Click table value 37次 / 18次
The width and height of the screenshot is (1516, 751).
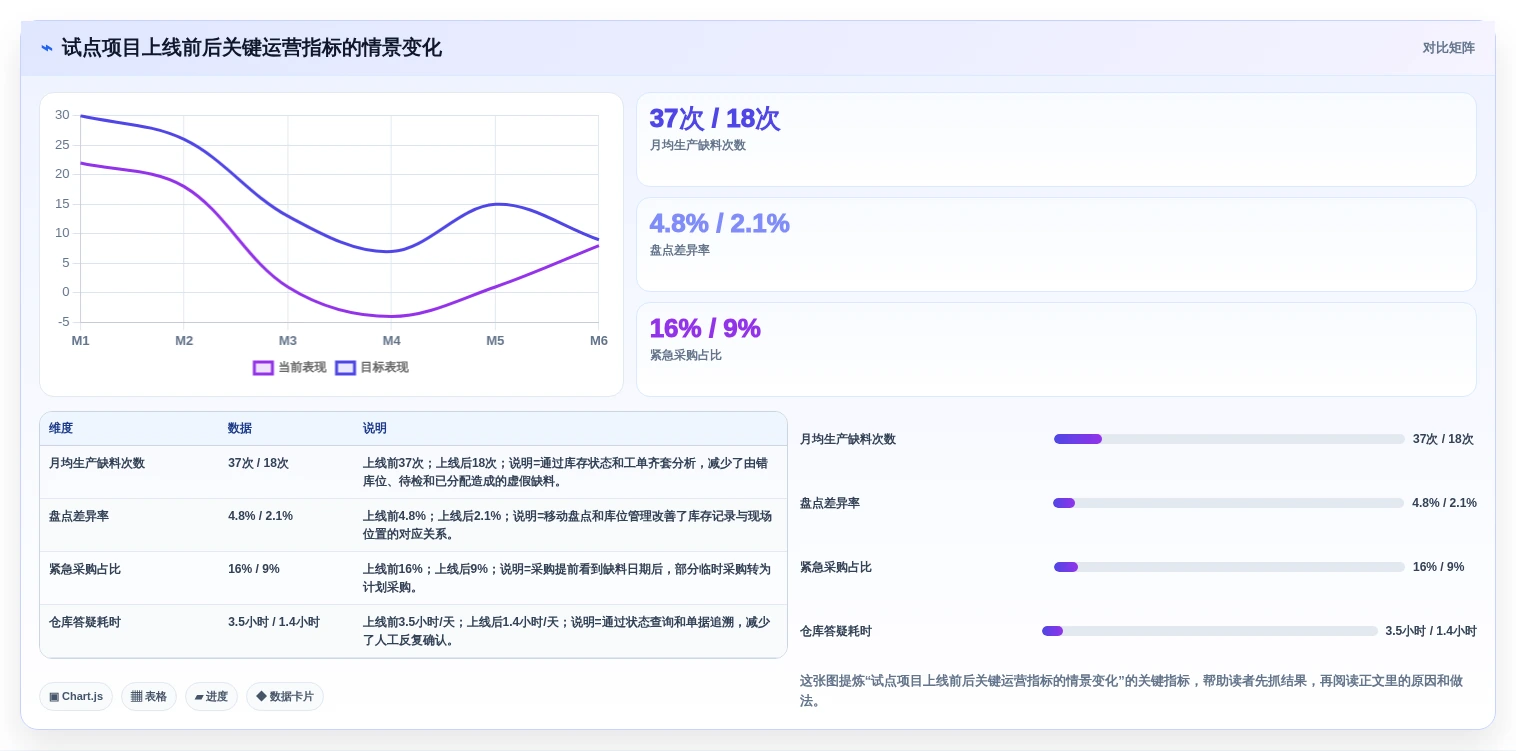pos(258,463)
